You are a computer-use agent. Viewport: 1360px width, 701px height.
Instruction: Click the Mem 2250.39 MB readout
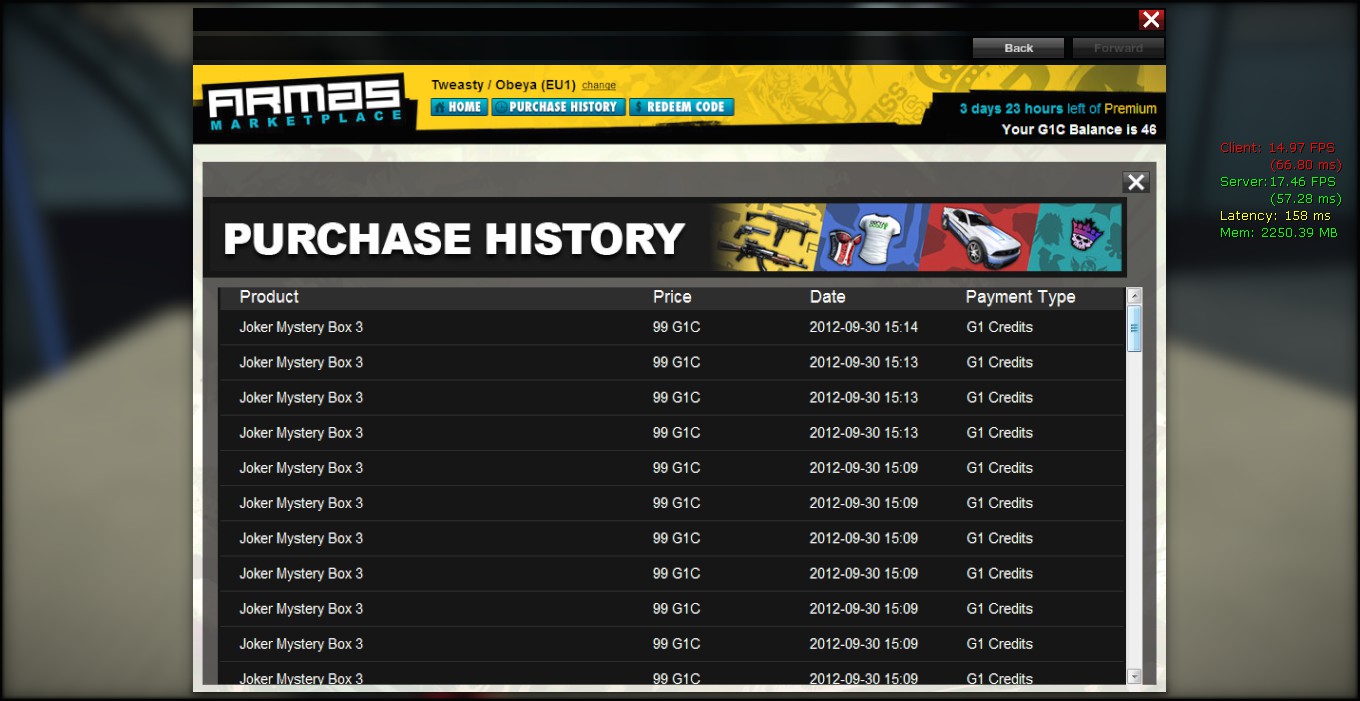(x=1279, y=233)
